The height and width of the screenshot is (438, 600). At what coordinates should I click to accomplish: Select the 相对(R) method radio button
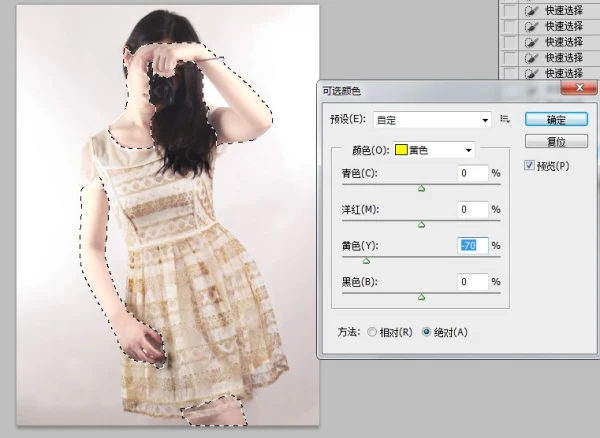[372, 332]
